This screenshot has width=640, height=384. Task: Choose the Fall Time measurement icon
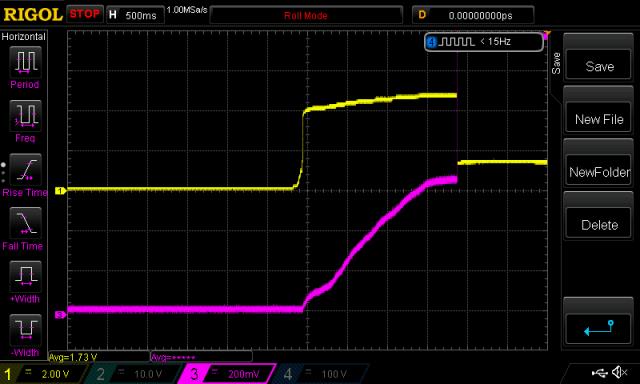click(25, 223)
